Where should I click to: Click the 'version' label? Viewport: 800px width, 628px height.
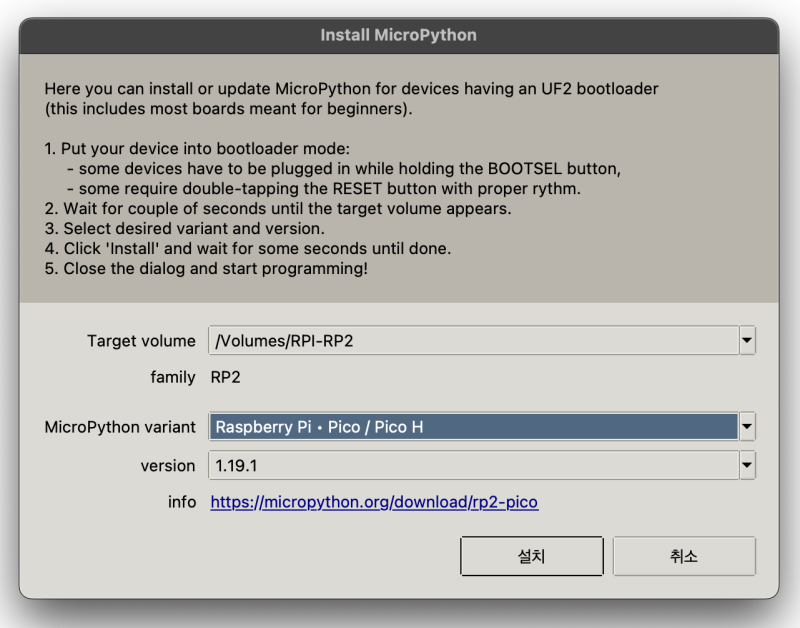coord(168,465)
